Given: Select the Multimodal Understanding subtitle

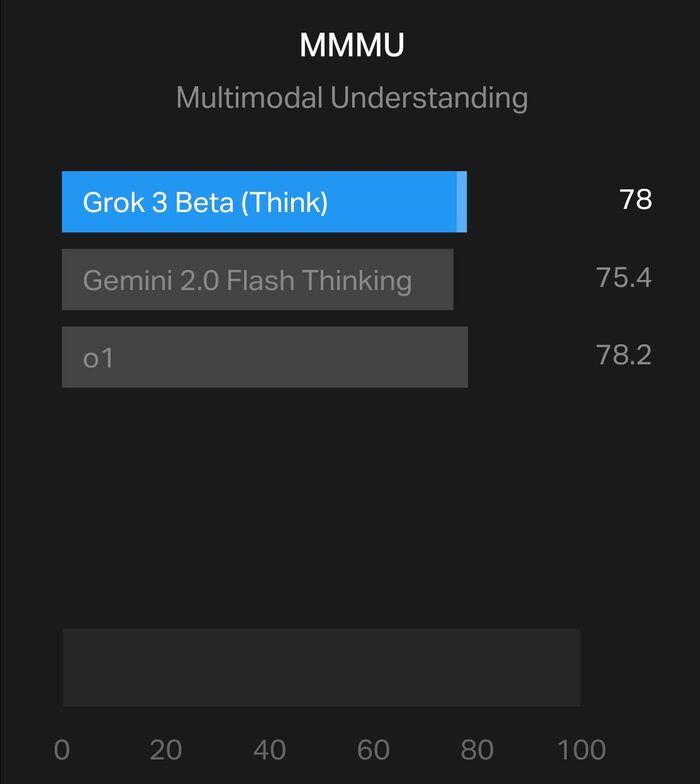Looking at the screenshot, I should point(352,98).
